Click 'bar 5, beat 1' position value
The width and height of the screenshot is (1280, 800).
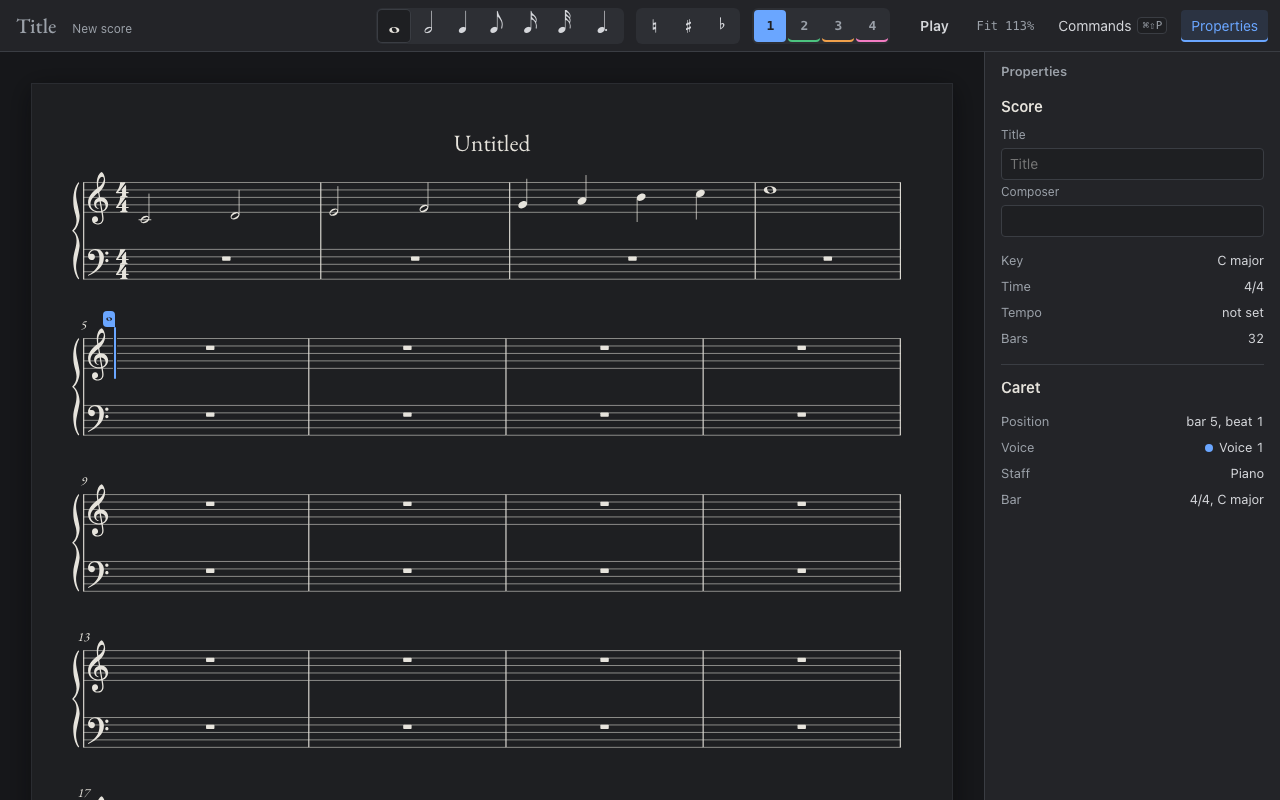[x=1225, y=421]
